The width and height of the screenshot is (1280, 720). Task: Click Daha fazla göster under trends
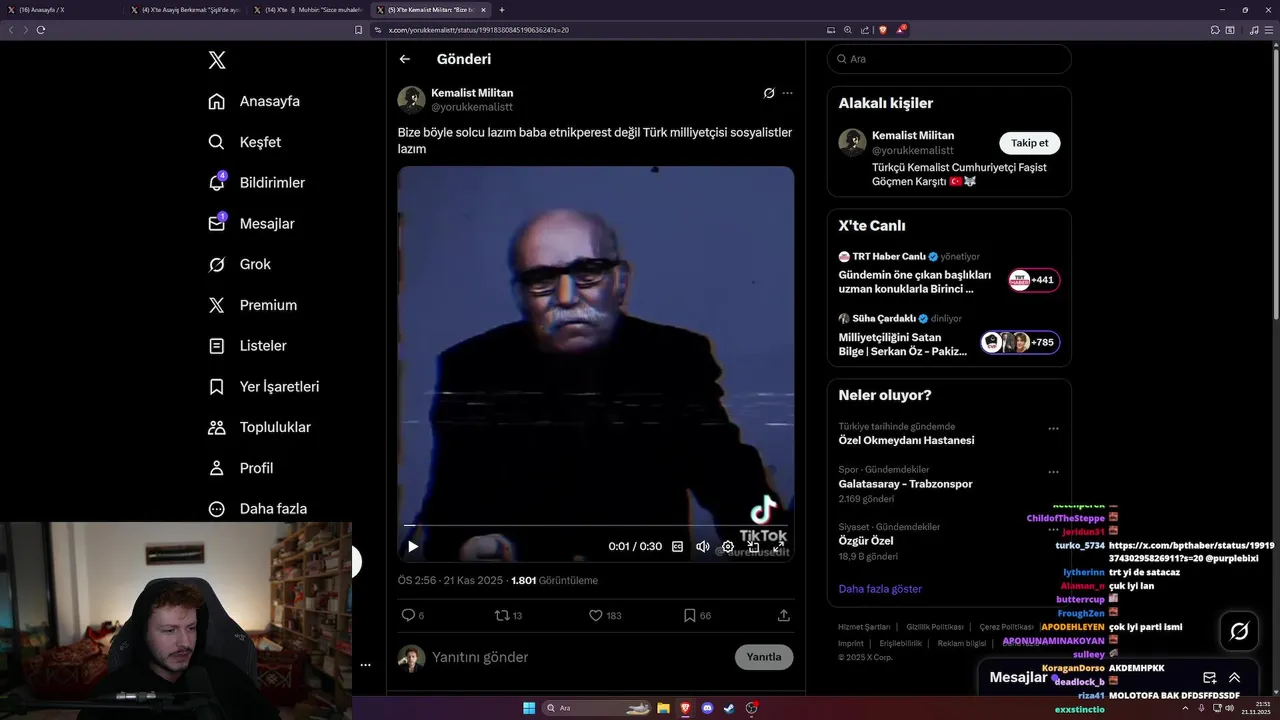(880, 589)
